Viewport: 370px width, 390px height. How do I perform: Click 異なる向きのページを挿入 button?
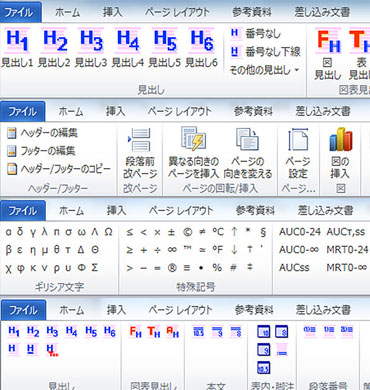[x=193, y=153]
